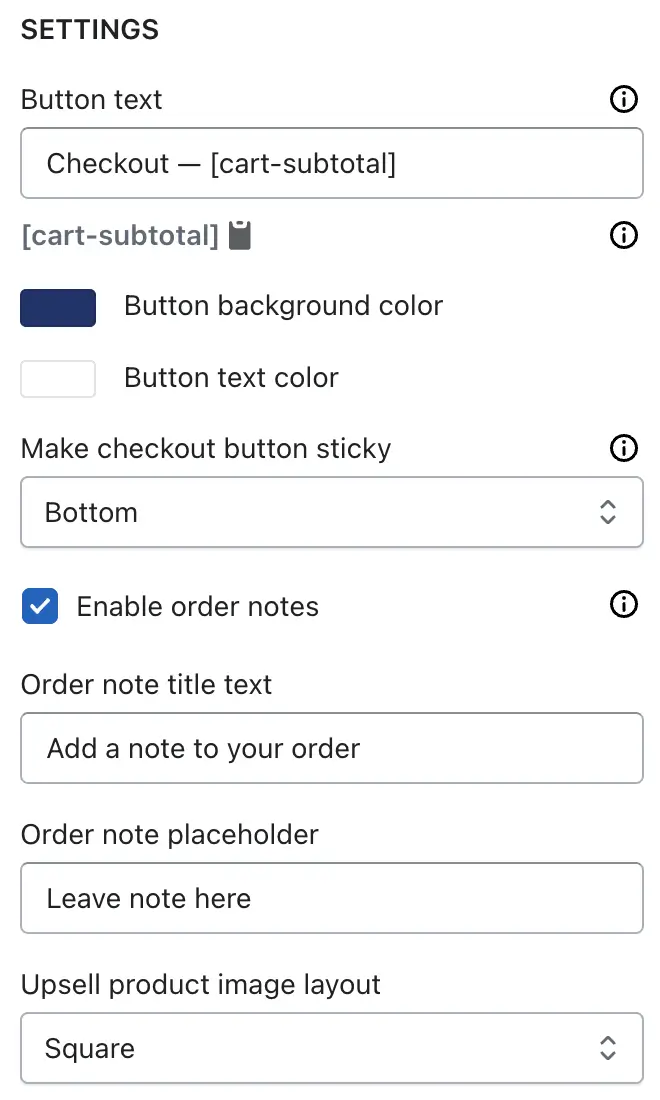Click the clipboard copy icon next to [cart-subtotal]

[240, 235]
